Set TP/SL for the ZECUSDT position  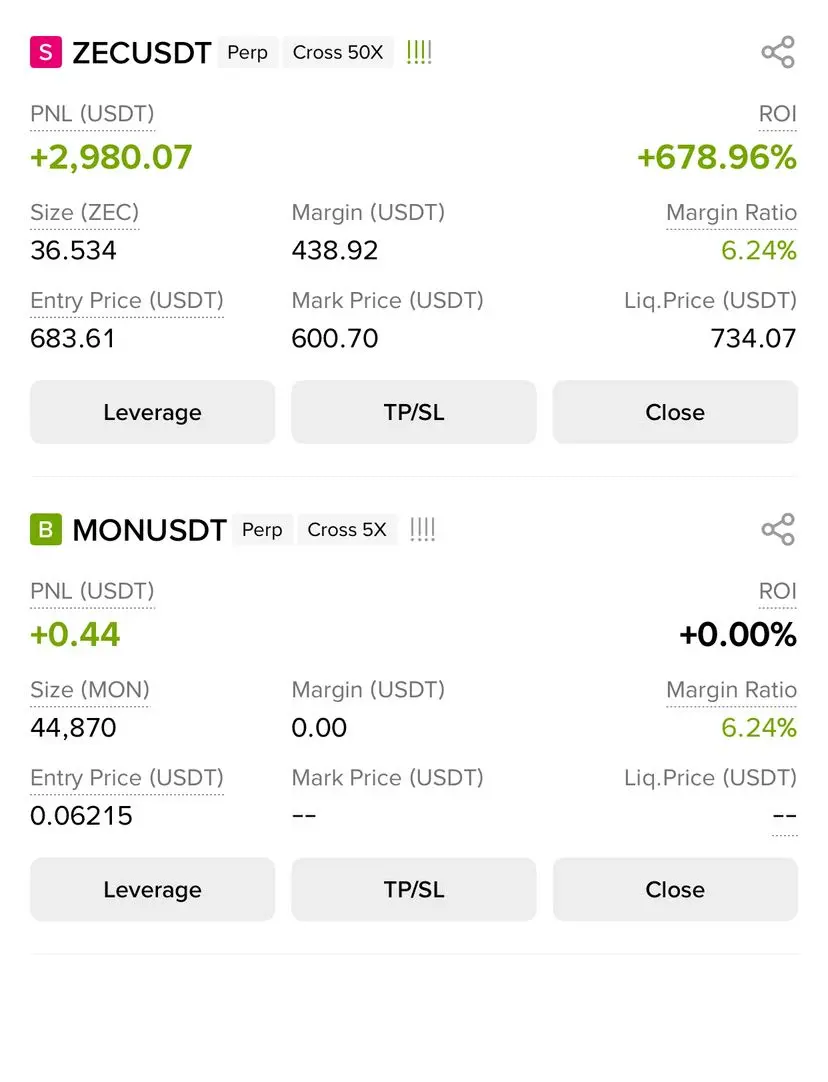tap(414, 412)
